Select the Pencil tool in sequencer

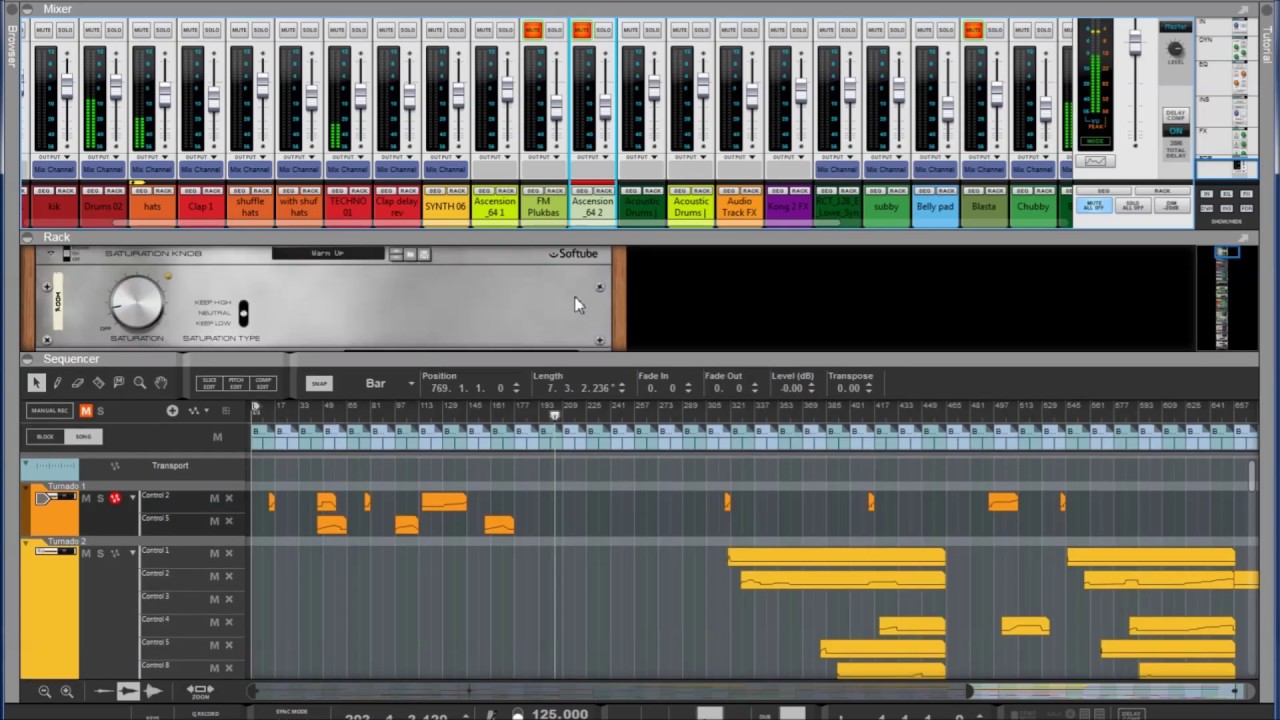pos(57,383)
